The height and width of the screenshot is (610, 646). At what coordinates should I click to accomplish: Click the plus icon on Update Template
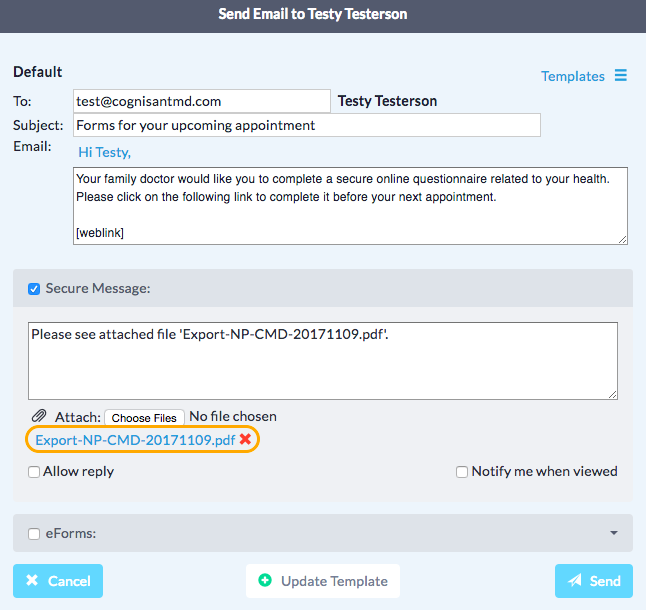click(265, 581)
